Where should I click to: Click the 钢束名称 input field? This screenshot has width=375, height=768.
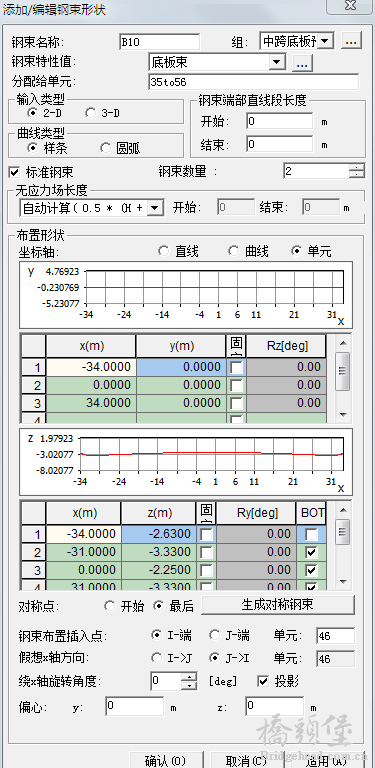[x=160, y=42]
